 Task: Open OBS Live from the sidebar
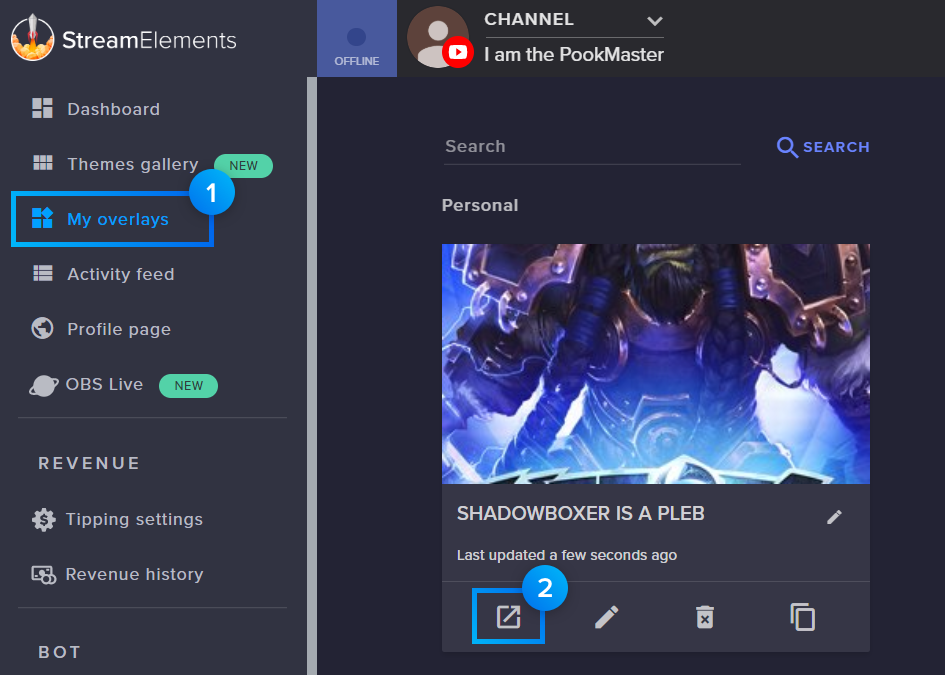104,384
